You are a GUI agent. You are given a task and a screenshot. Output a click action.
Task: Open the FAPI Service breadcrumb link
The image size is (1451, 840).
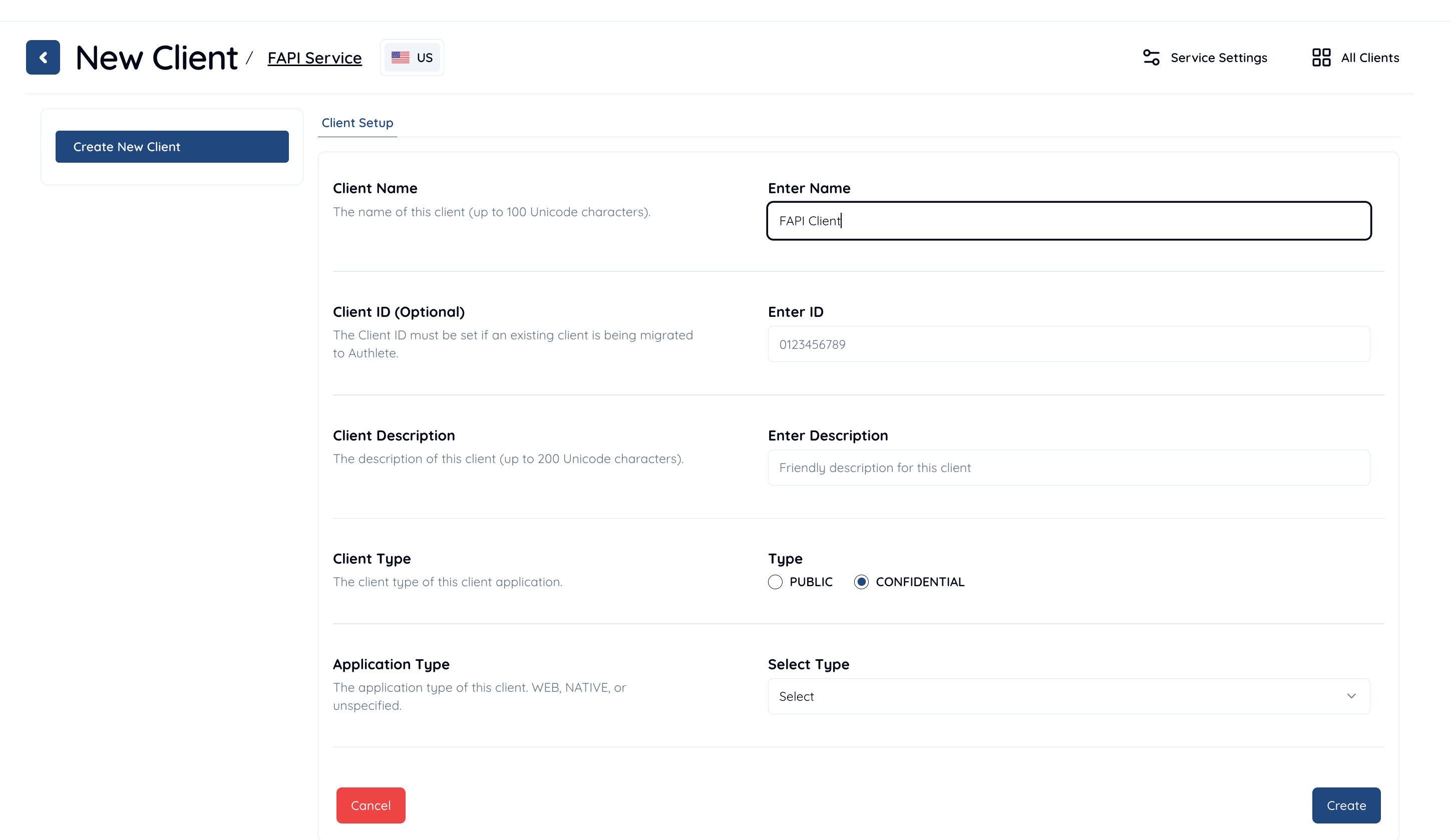pyautogui.click(x=314, y=58)
